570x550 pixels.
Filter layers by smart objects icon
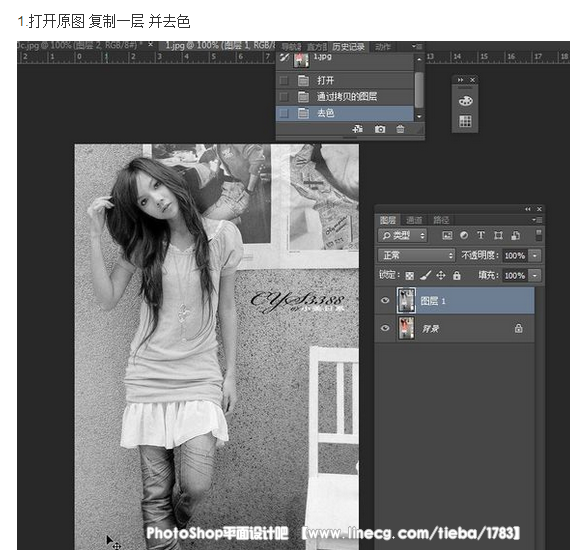pos(515,236)
